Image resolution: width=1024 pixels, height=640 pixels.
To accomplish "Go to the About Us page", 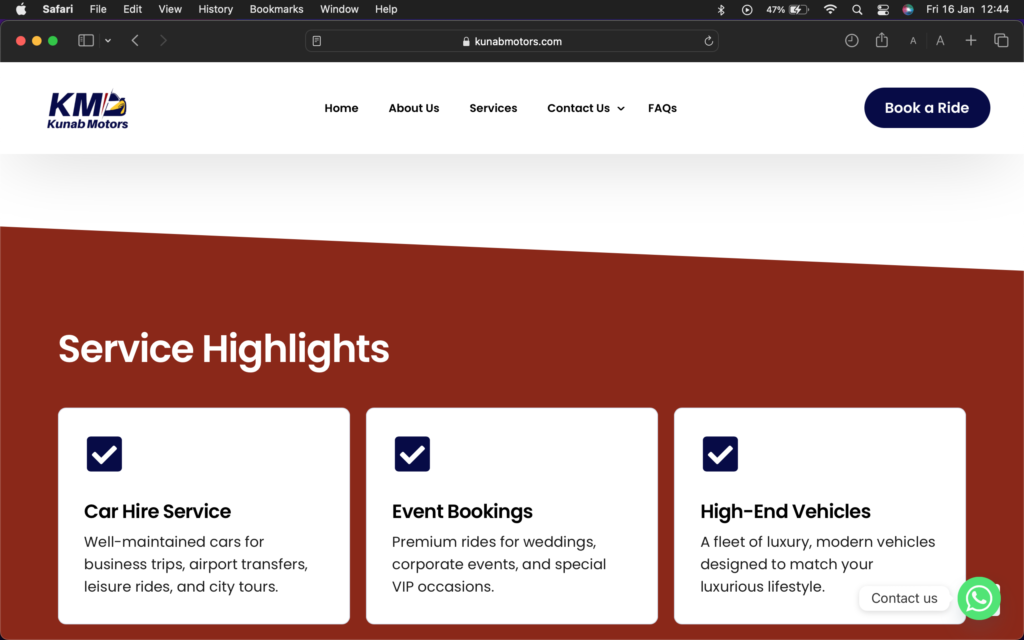I will click(413, 108).
